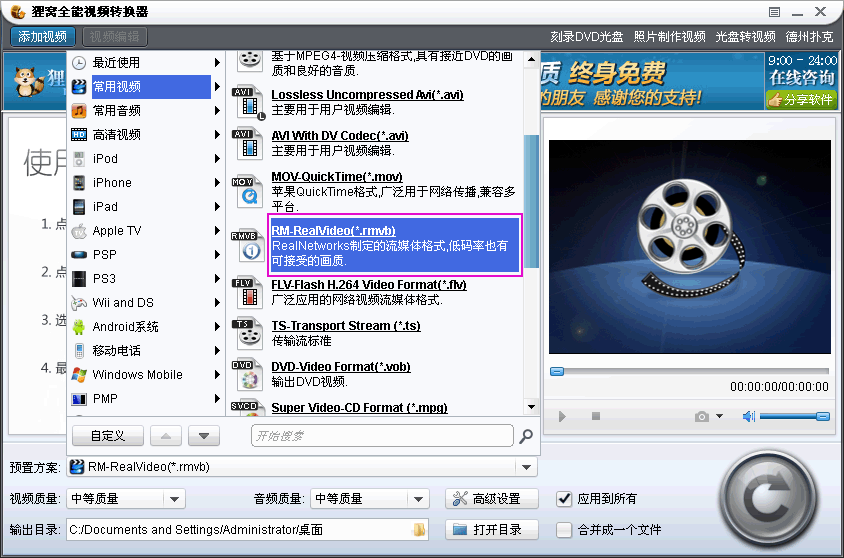Click the 开始搜索 search field
844x558 pixels.
(382, 435)
